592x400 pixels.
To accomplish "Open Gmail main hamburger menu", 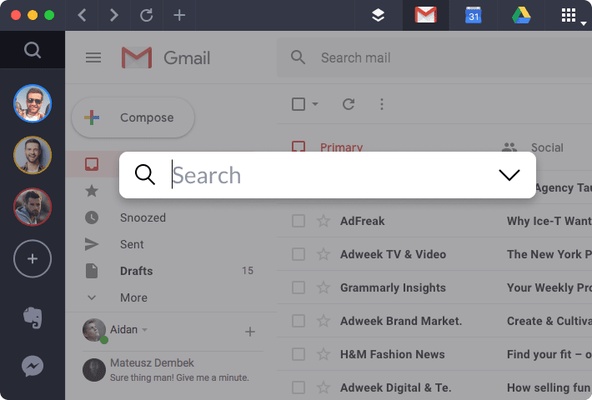I will tap(93, 58).
